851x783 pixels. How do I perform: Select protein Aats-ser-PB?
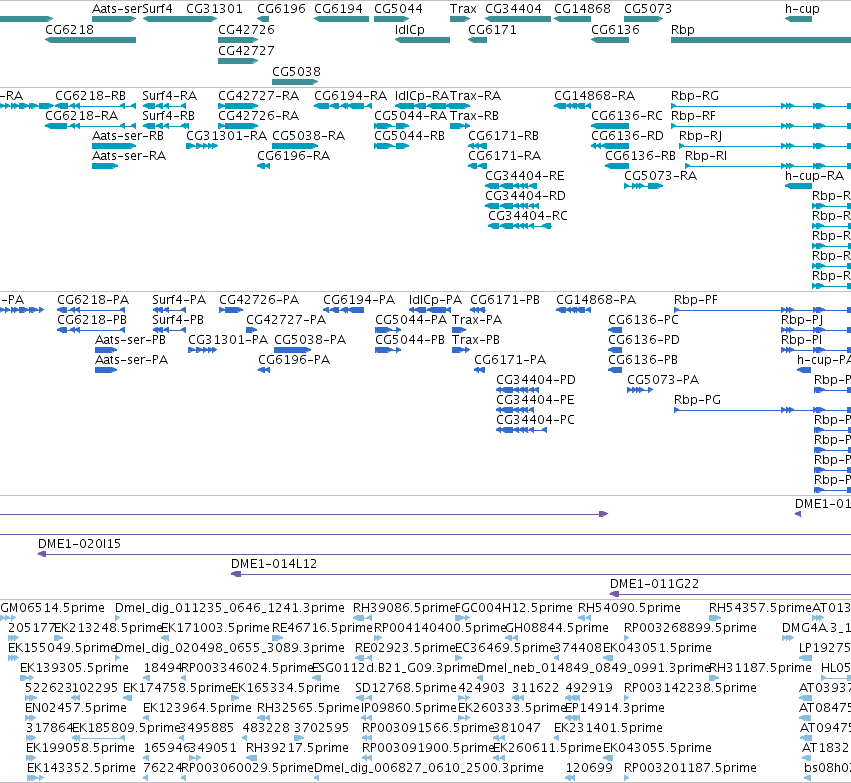tap(106, 350)
